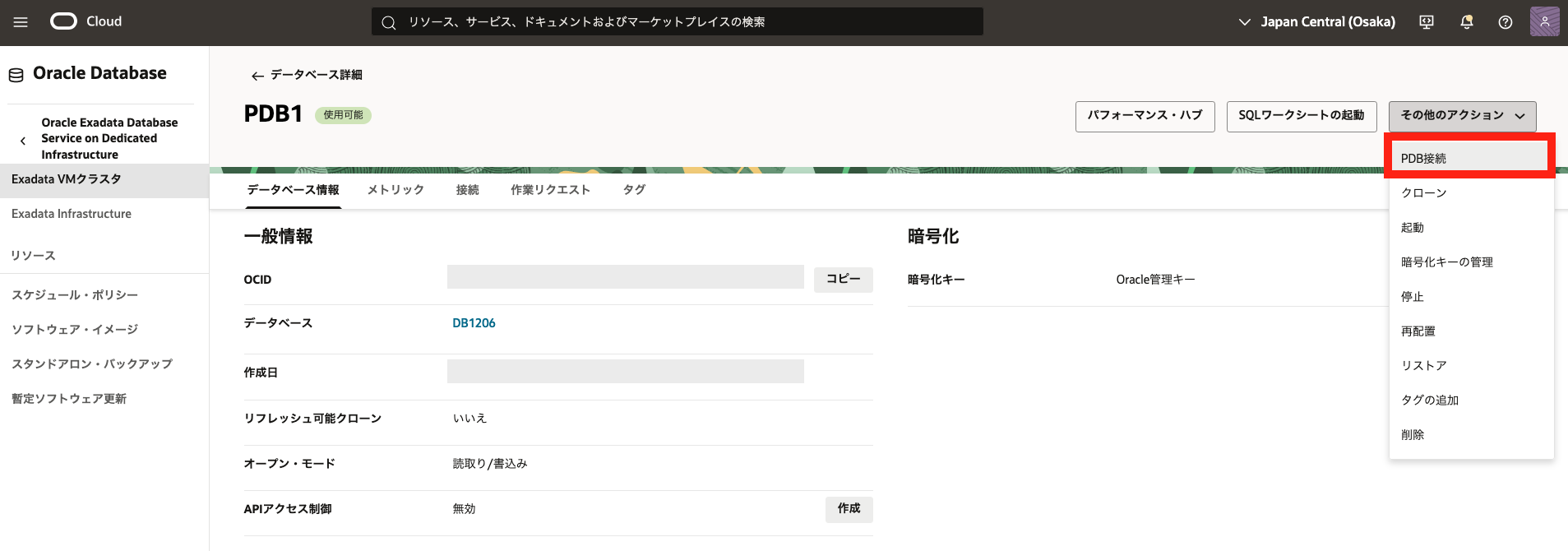Switch to the 作業リクエスト tab
Viewport: 1568px width, 551px height.
point(550,190)
